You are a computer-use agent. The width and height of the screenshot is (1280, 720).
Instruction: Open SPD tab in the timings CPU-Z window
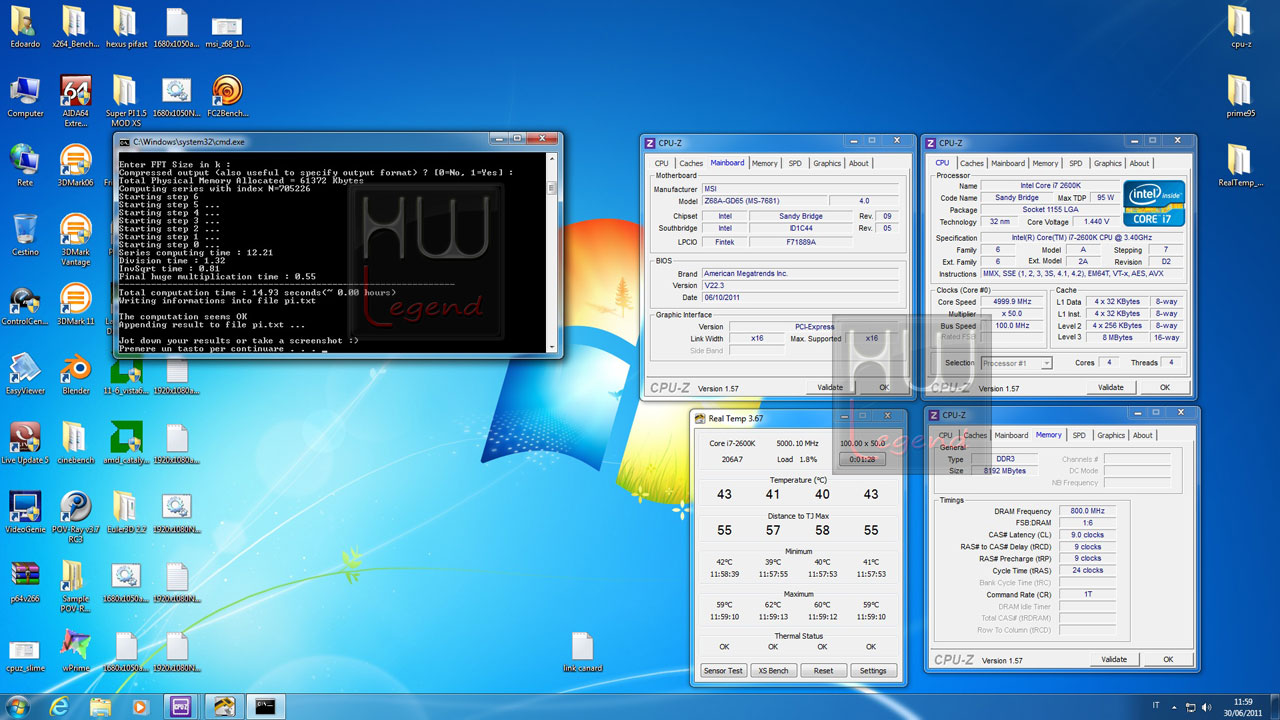[x=1079, y=435]
